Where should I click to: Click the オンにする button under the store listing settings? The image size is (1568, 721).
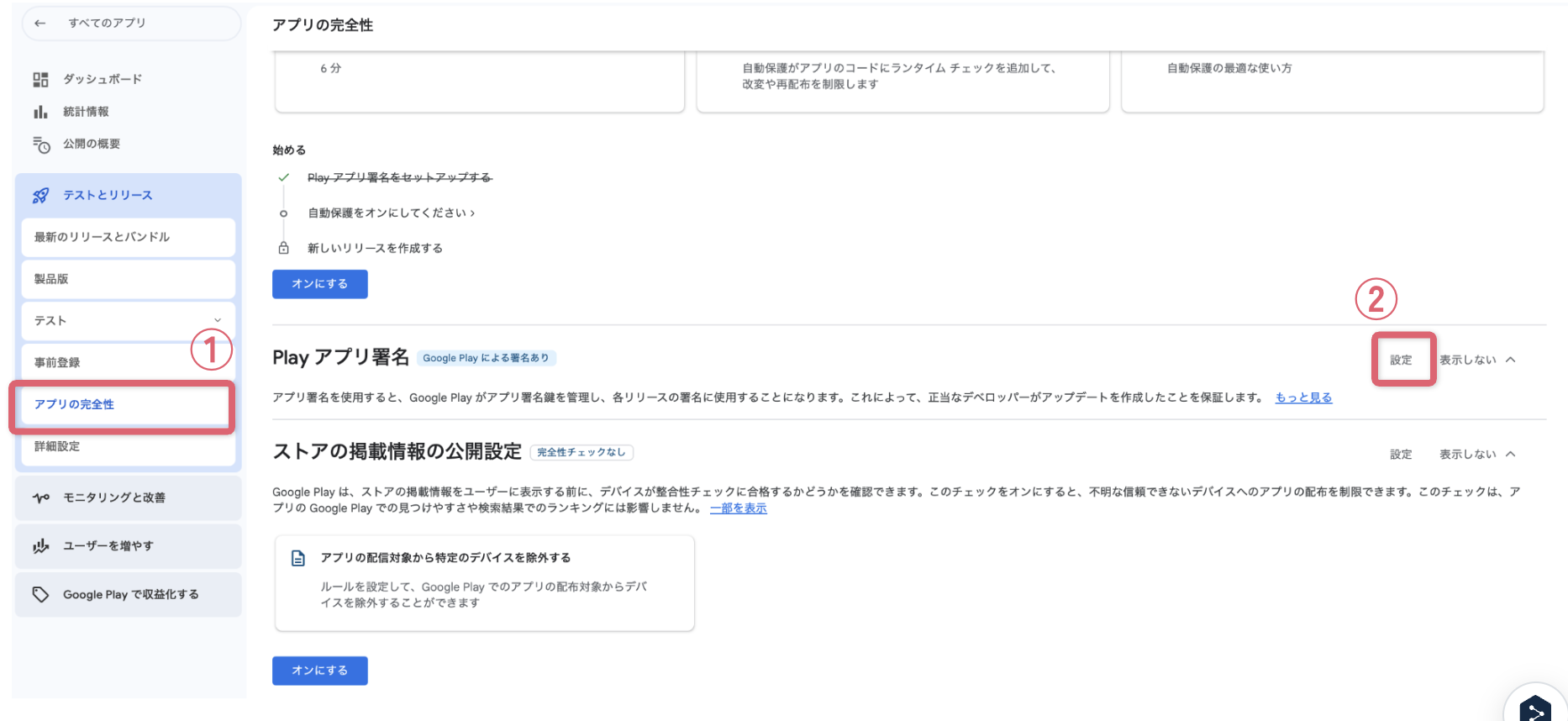tap(320, 671)
